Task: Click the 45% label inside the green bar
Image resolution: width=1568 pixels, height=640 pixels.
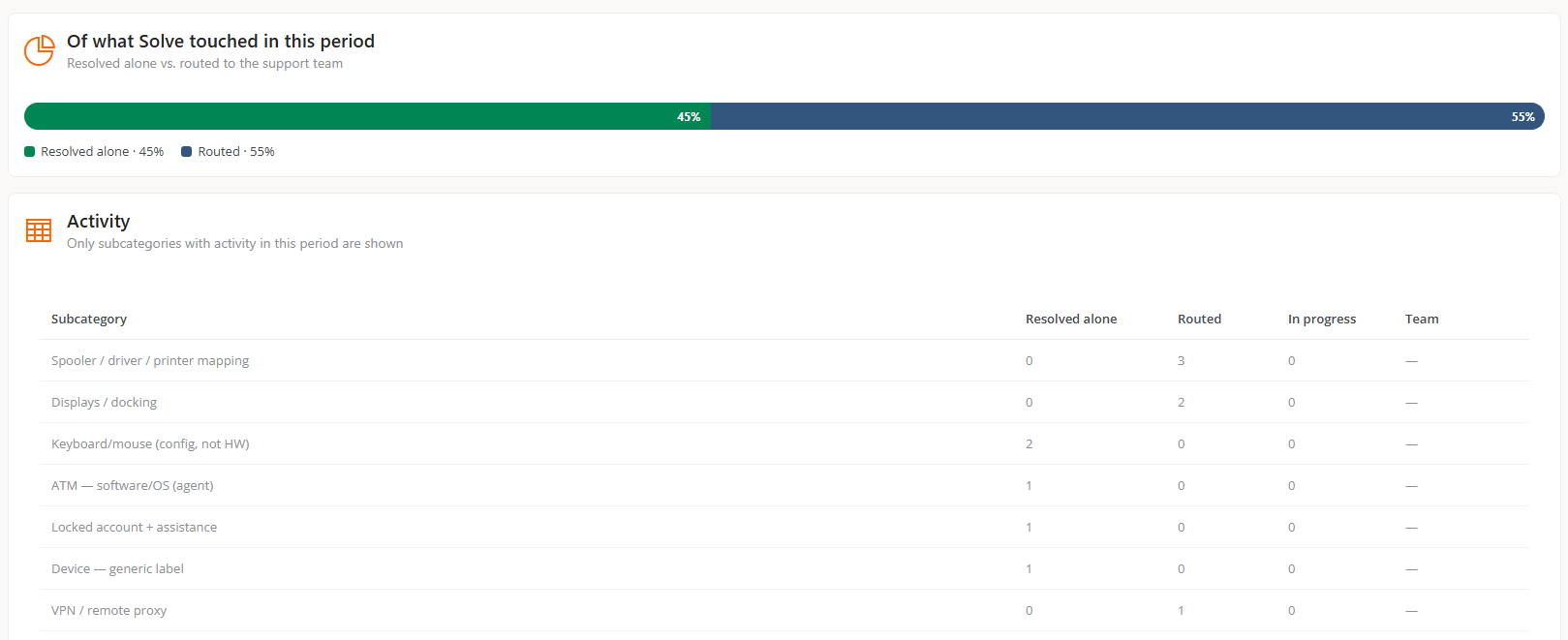Action: tap(689, 116)
